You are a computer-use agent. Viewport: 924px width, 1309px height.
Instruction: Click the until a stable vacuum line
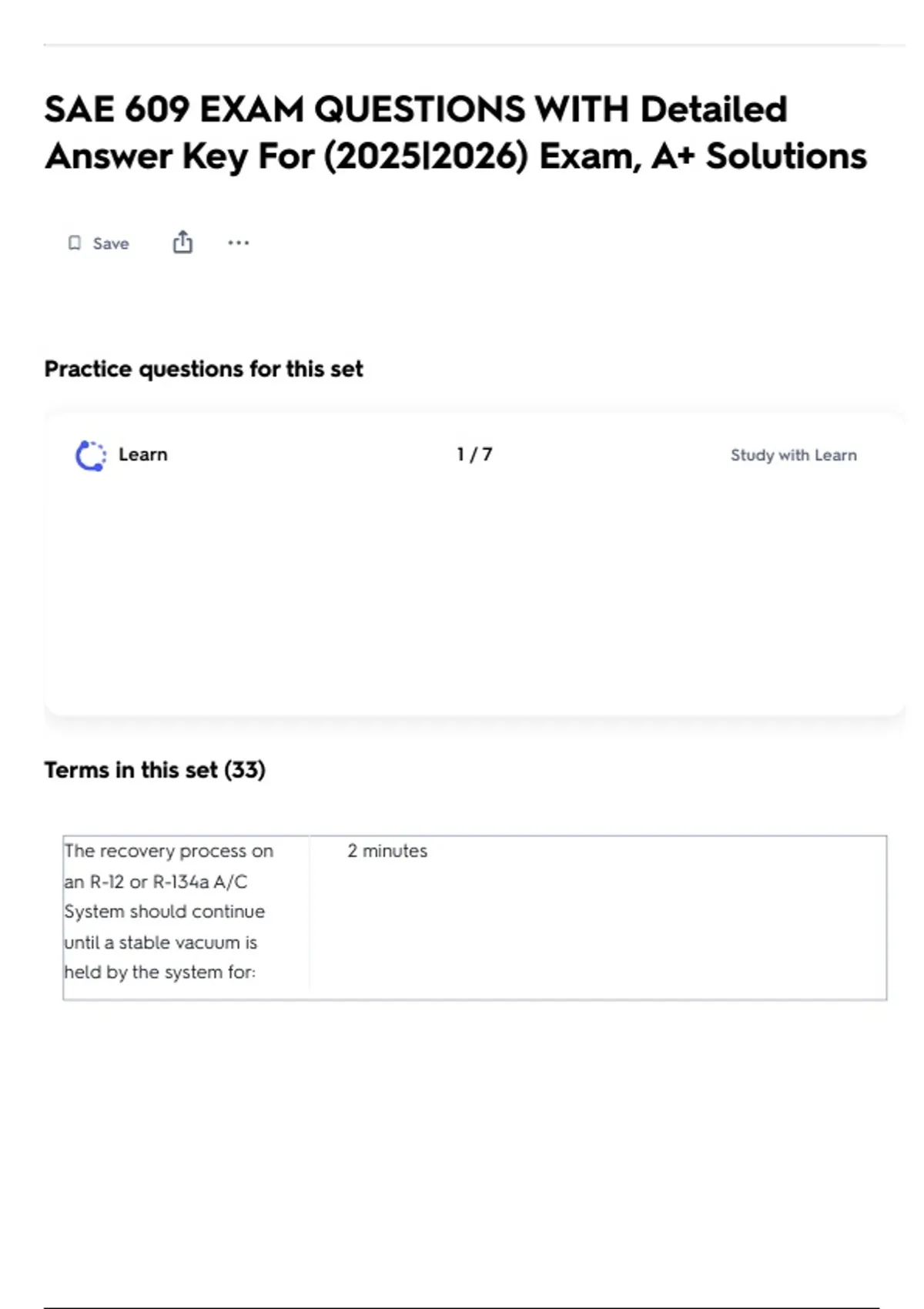[160, 942]
